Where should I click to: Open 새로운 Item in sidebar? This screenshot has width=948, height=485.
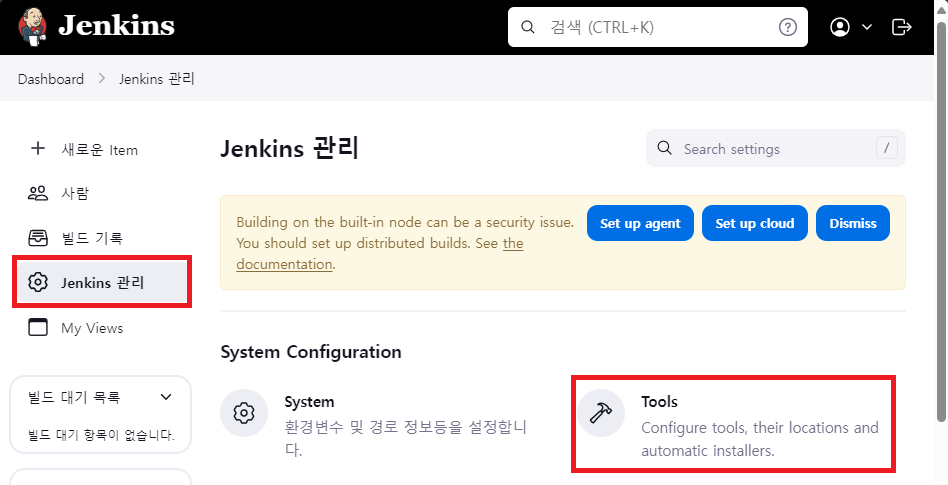[x=100, y=149]
